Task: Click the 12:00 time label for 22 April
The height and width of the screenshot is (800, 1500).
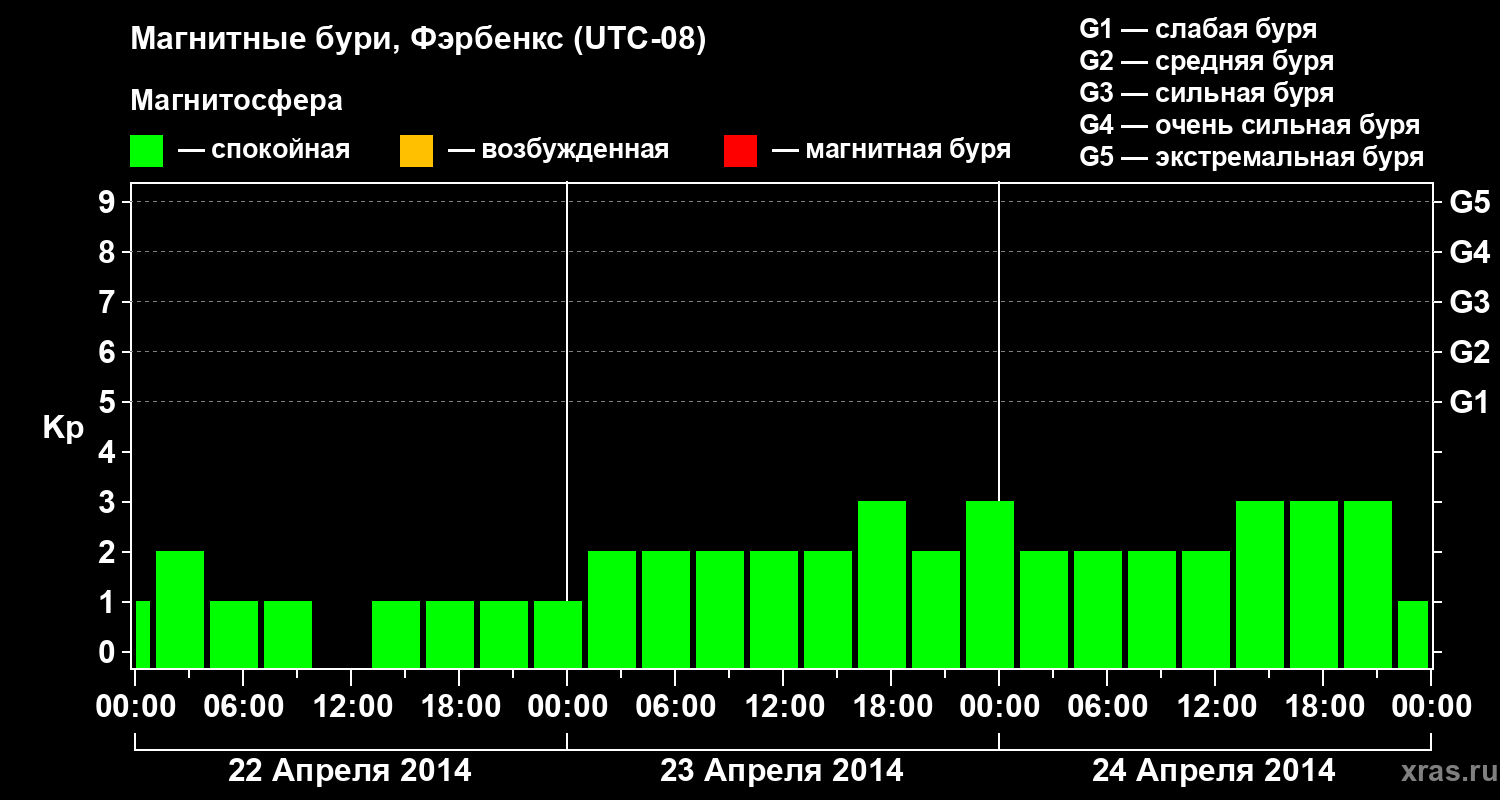Action: coord(351,707)
